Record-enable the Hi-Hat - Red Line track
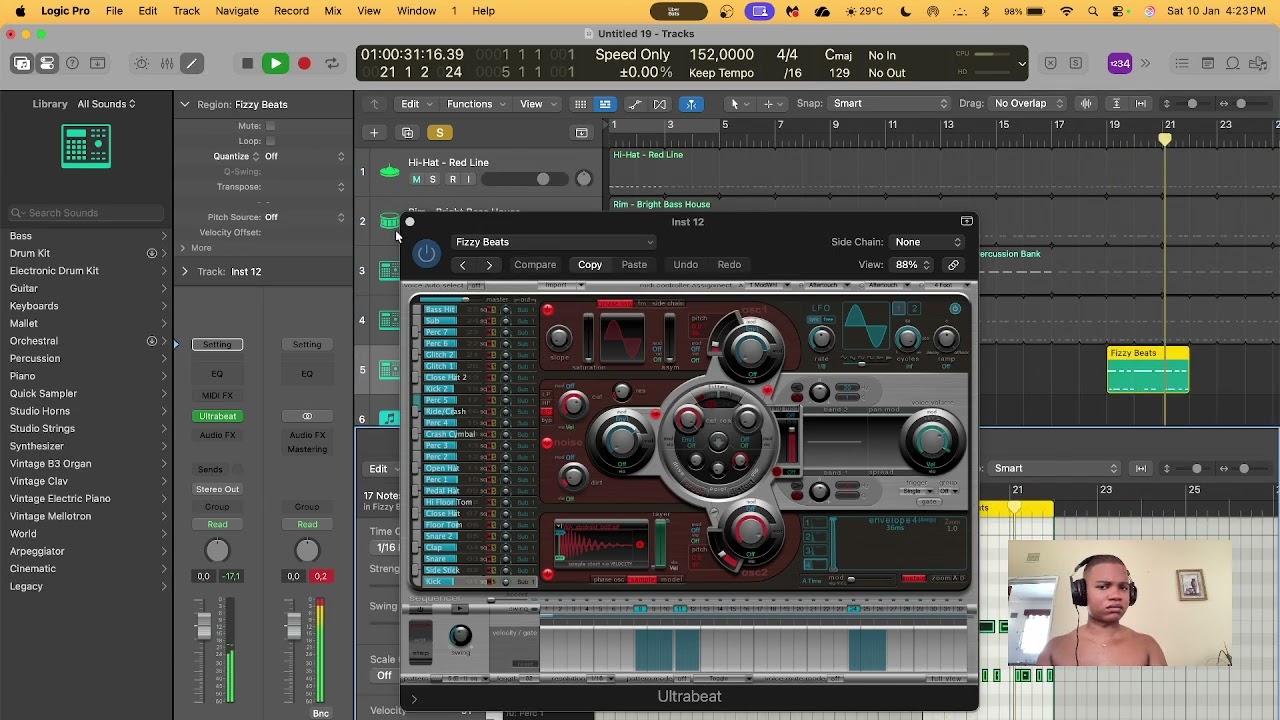Screen dimensions: 1280x720 [x=452, y=179]
